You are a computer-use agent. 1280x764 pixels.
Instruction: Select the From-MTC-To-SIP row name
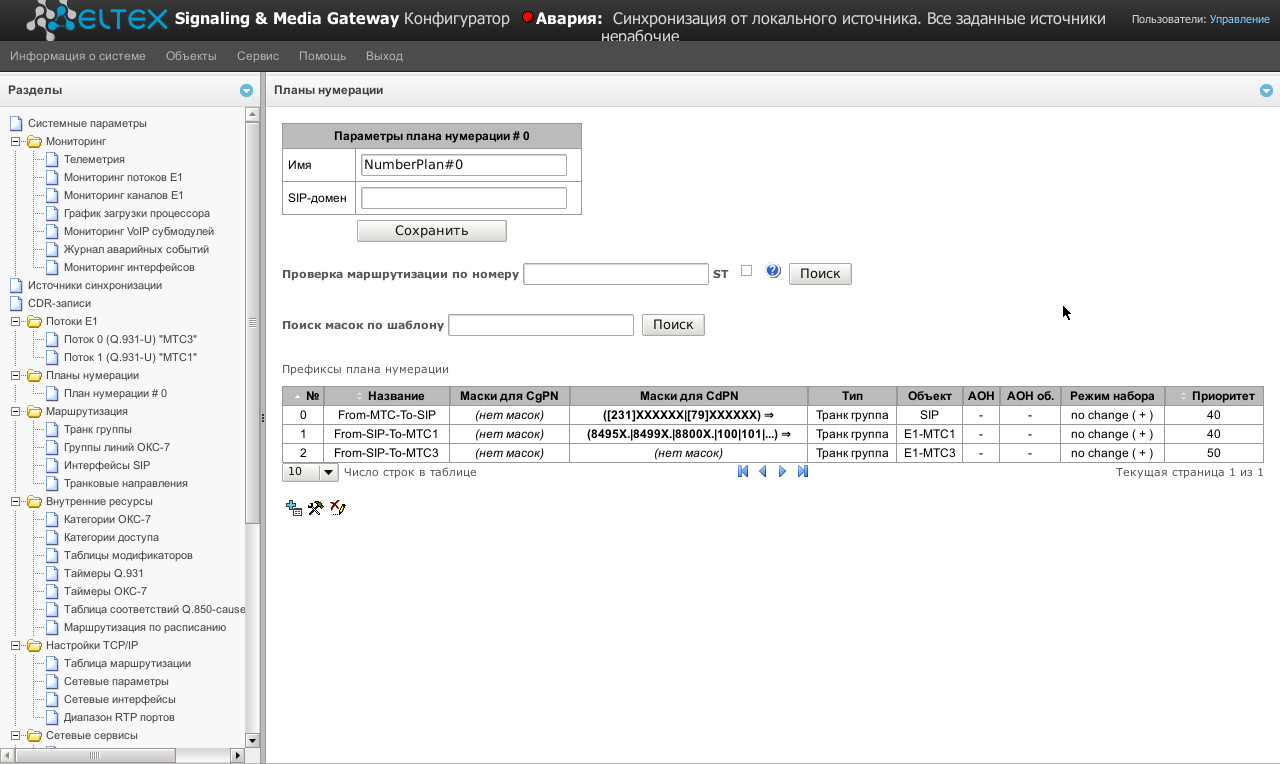[x=387, y=415]
